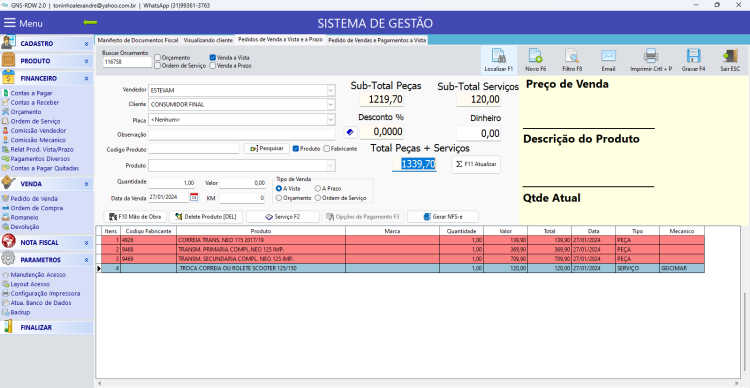
Task: Open the hamburger Menu icon
Action: [x=10, y=23]
